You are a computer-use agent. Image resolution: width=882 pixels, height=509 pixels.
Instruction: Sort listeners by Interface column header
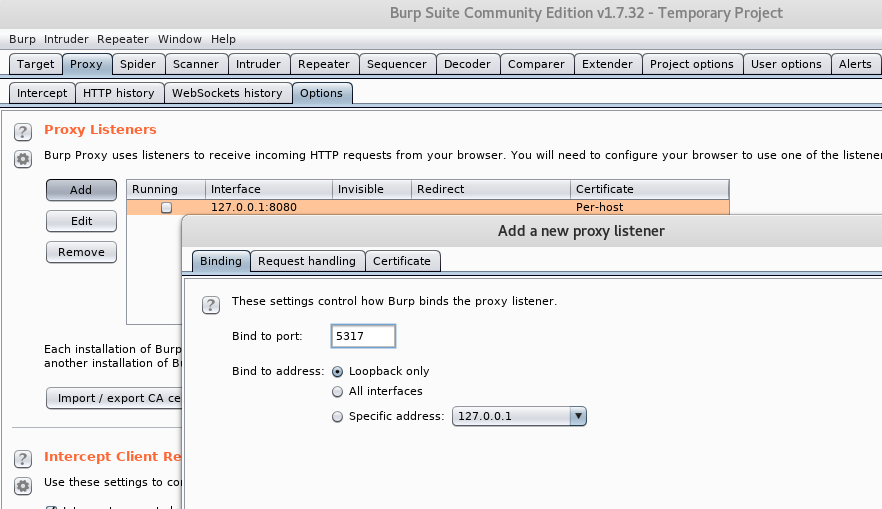(269, 190)
